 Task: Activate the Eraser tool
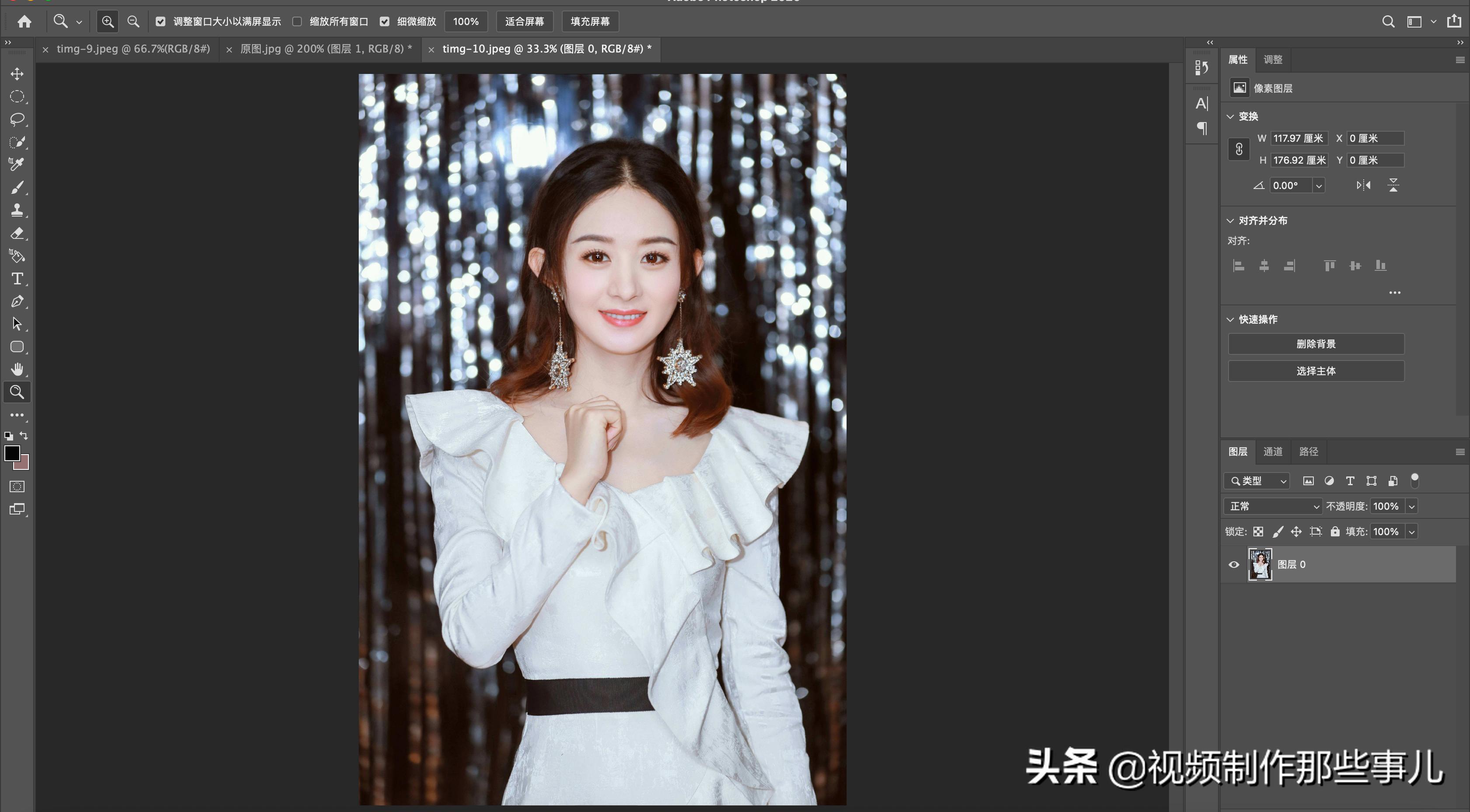17,233
